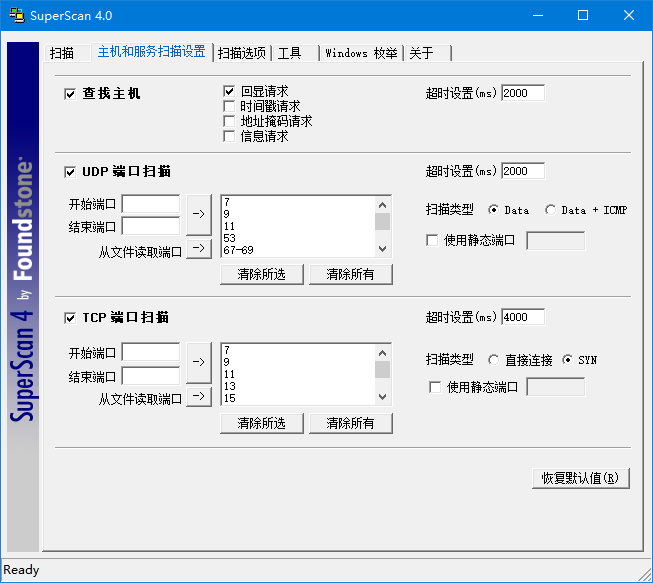This screenshot has height=583, width=653.
Task: Click UDP port list scroll-up arrow
Action: coord(382,205)
